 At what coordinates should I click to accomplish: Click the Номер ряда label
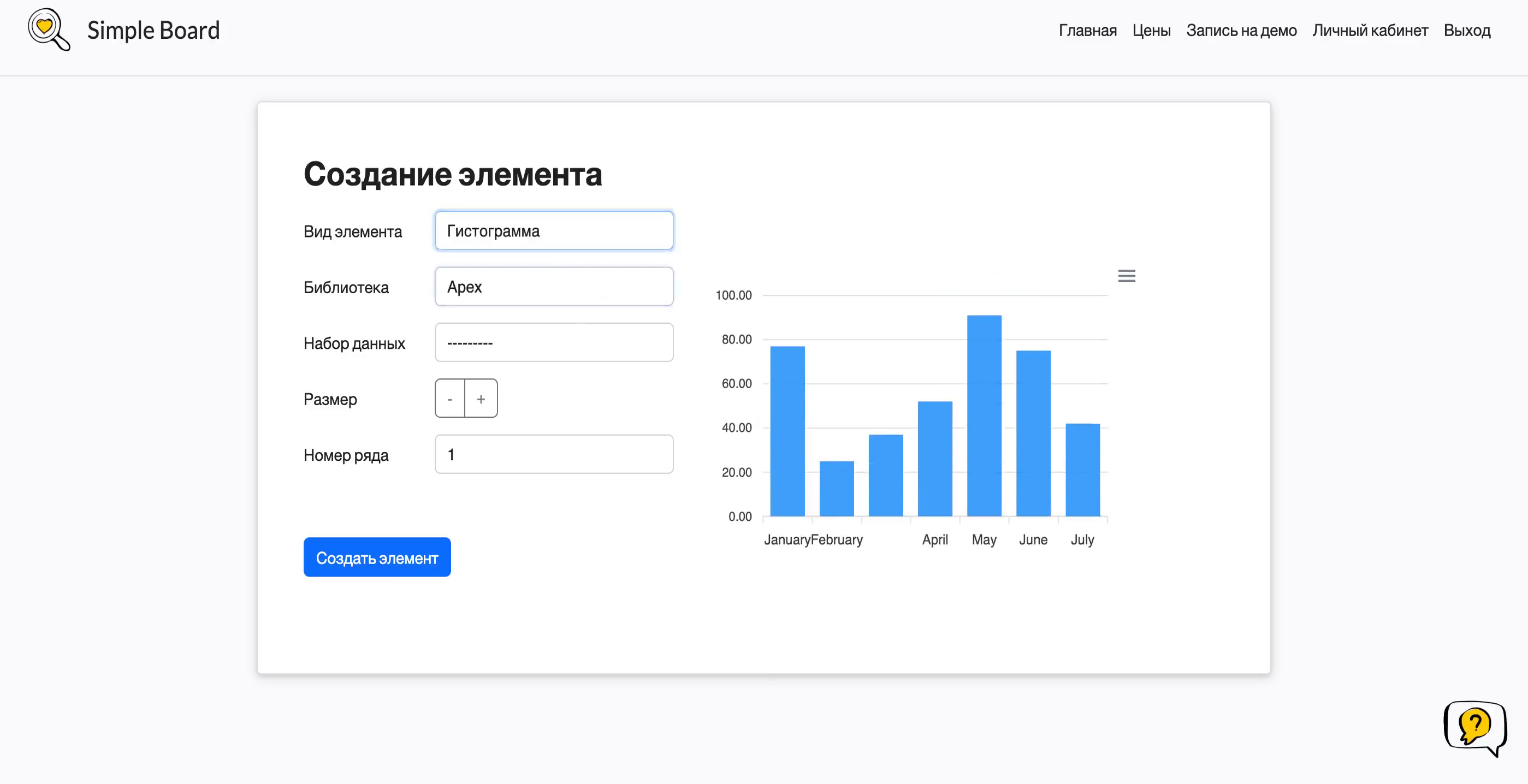click(346, 455)
